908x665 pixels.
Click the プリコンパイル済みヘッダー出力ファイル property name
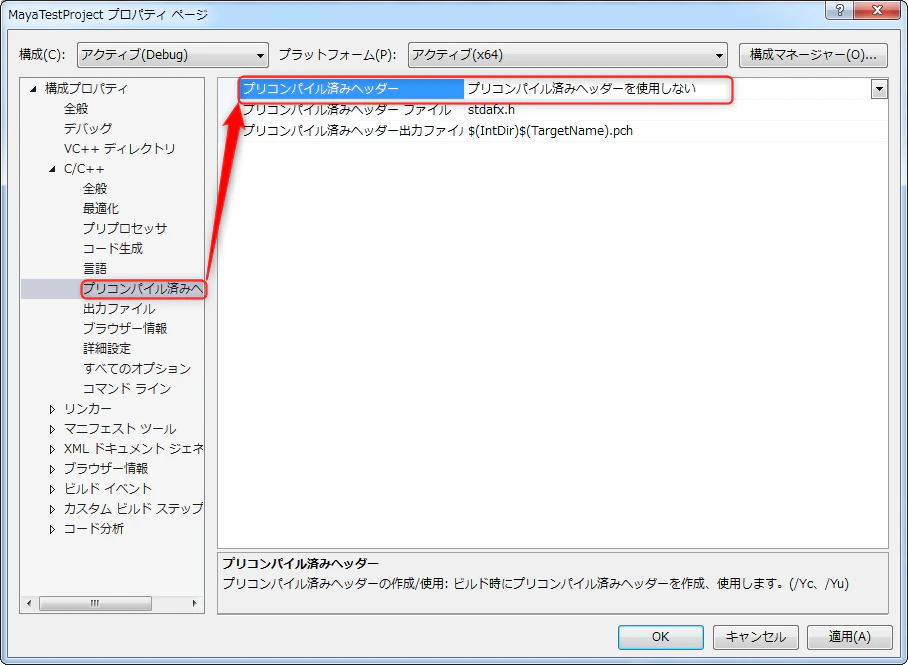tap(352, 131)
